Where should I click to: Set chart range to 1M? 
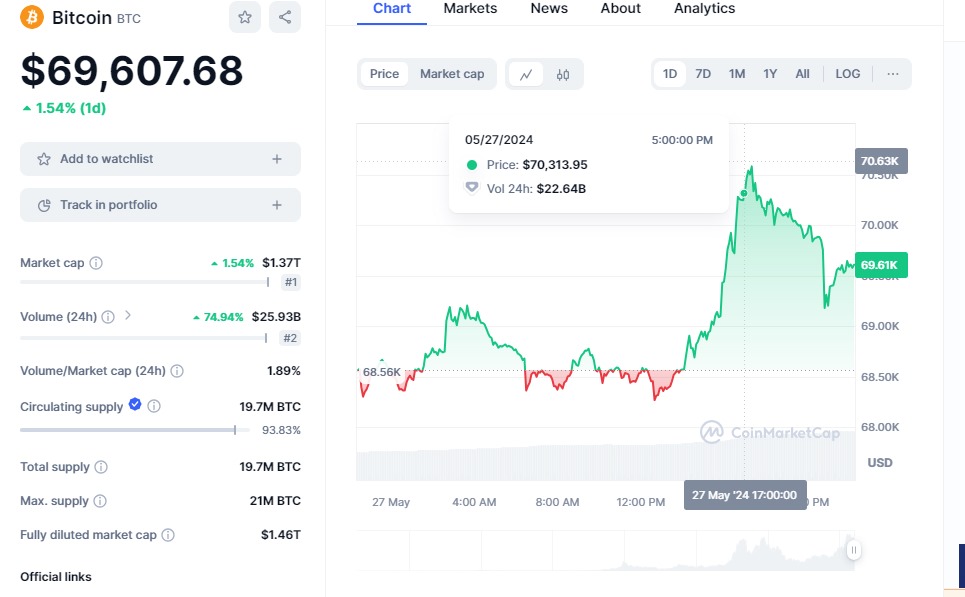point(737,74)
